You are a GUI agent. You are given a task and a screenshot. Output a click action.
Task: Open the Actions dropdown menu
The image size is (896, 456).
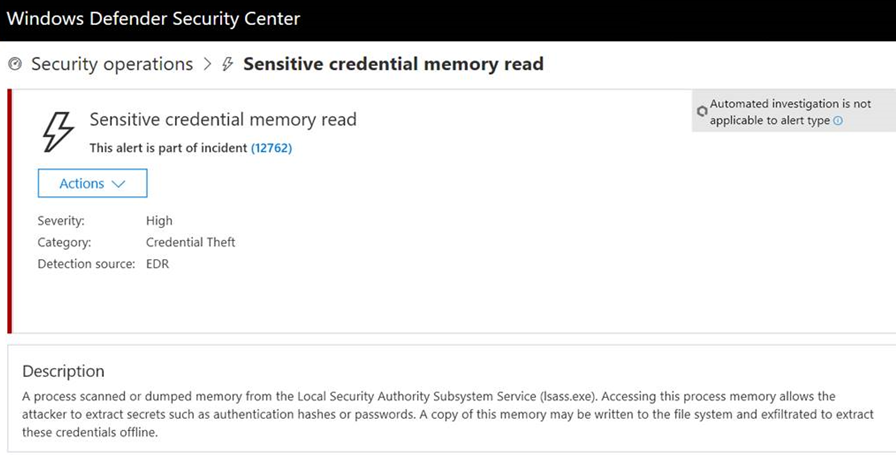tap(92, 183)
